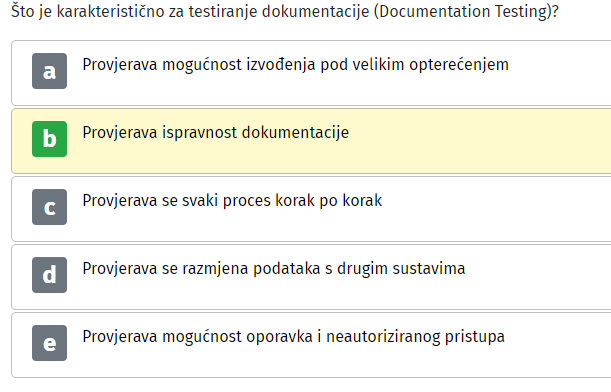
Task: Click the word "pristupa" in option e
Action: click(475, 337)
